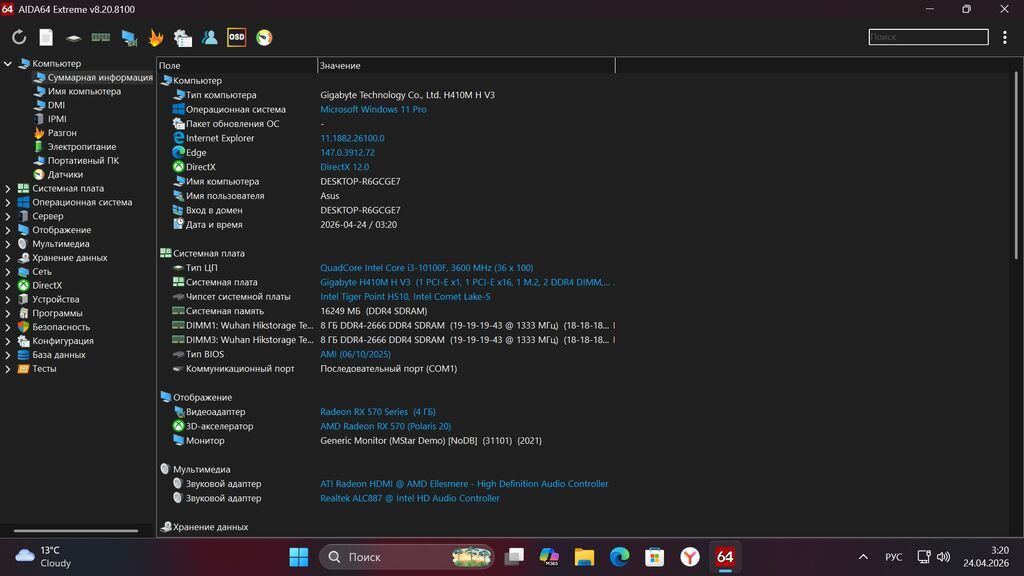Toggle the OSD panel icon
The height and width of the screenshot is (576, 1024).
coord(236,37)
